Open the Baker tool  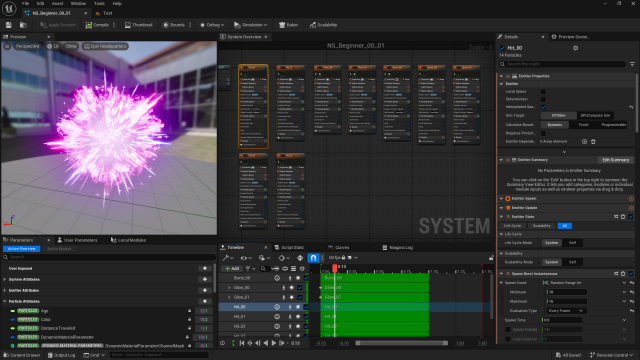[x=288, y=25]
